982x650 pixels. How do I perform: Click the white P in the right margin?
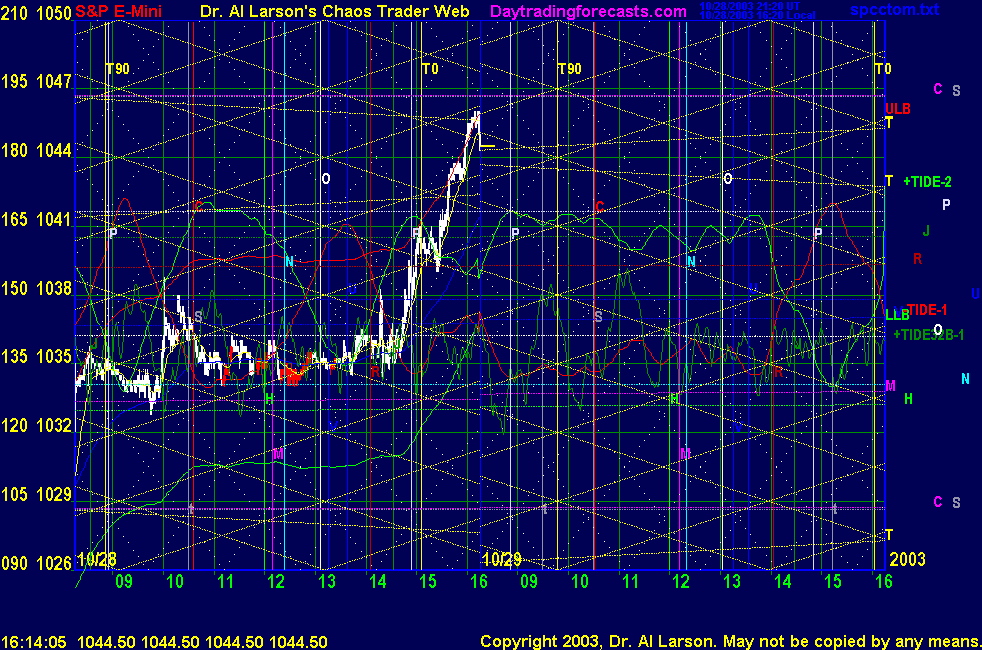point(946,204)
